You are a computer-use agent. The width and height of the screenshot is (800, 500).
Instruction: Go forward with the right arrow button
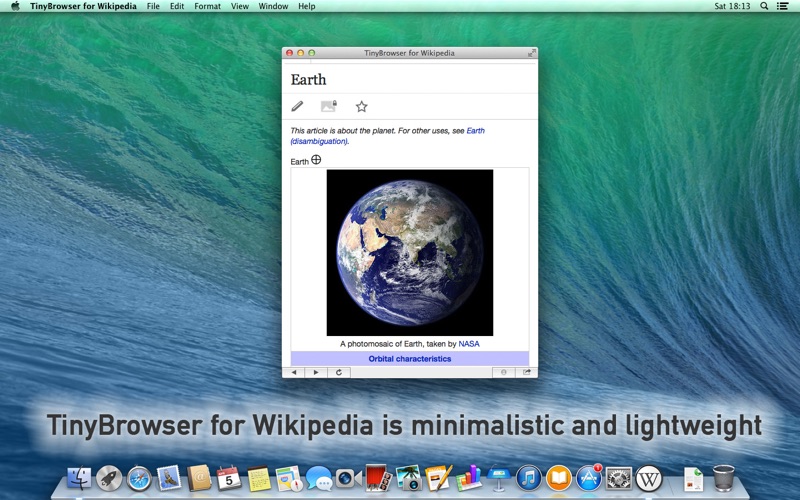(x=316, y=372)
